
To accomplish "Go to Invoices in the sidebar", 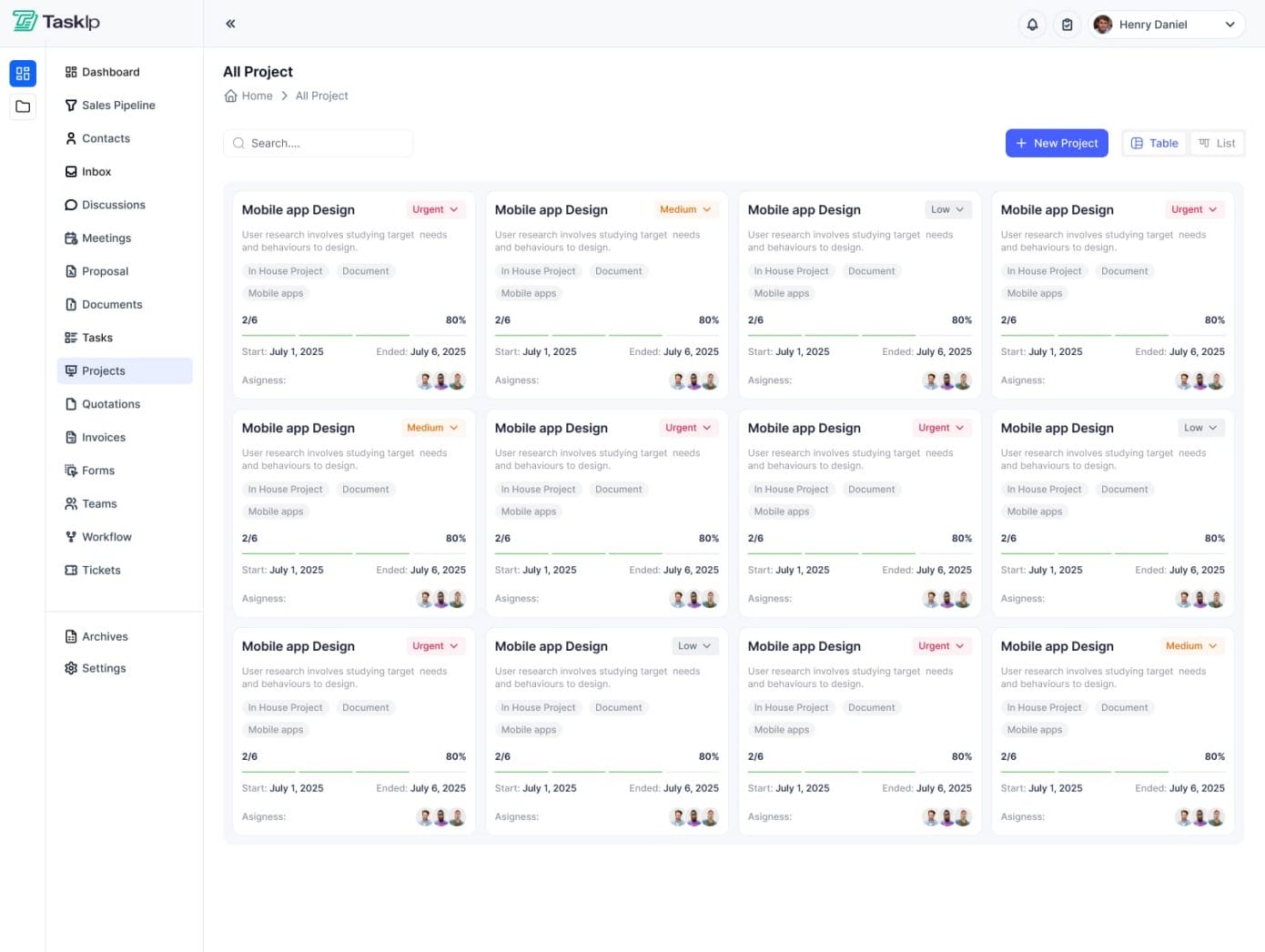I will pos(104,438).
